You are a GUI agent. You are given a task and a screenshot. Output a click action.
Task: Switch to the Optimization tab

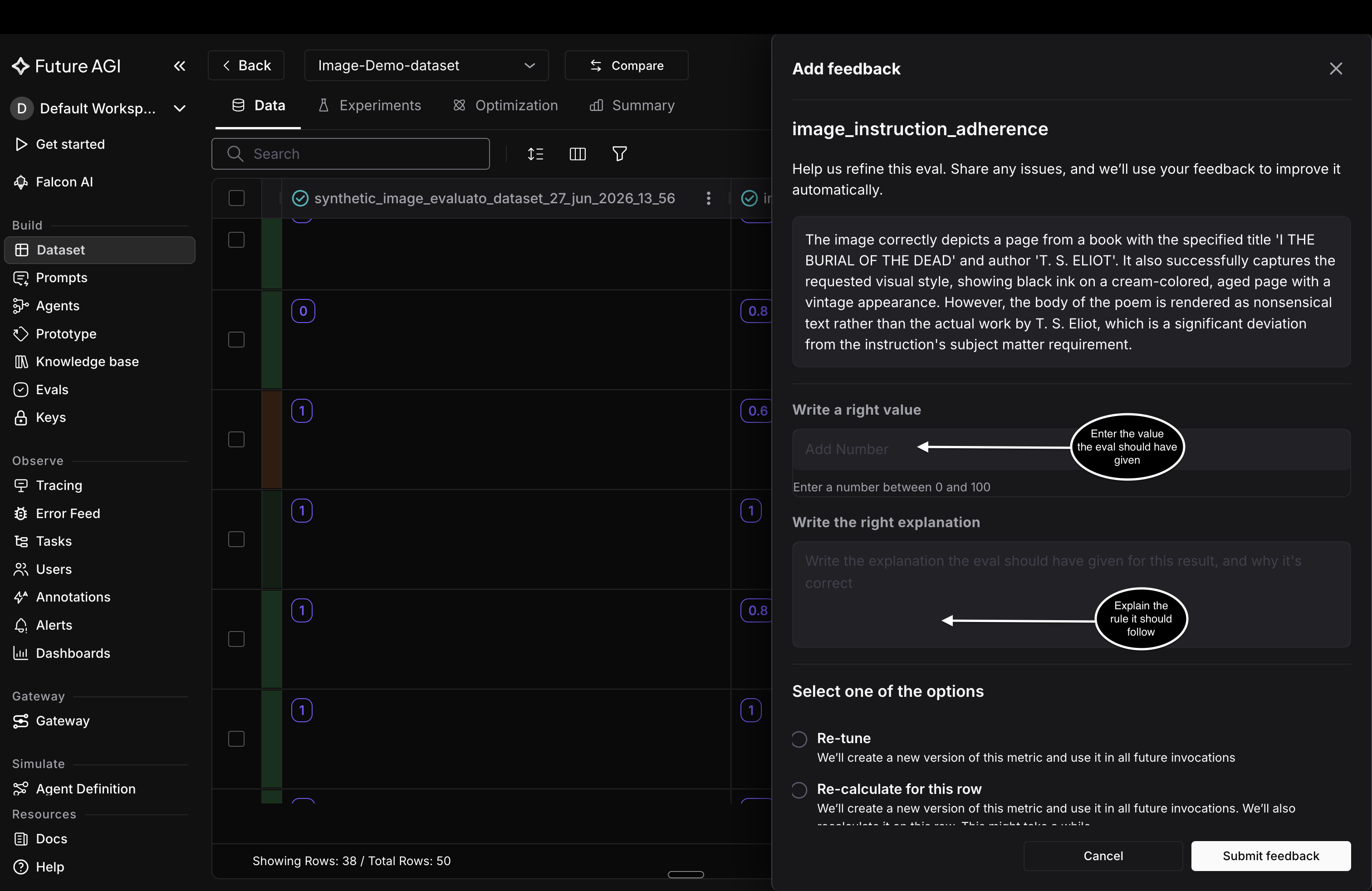[x=505, y=105]
